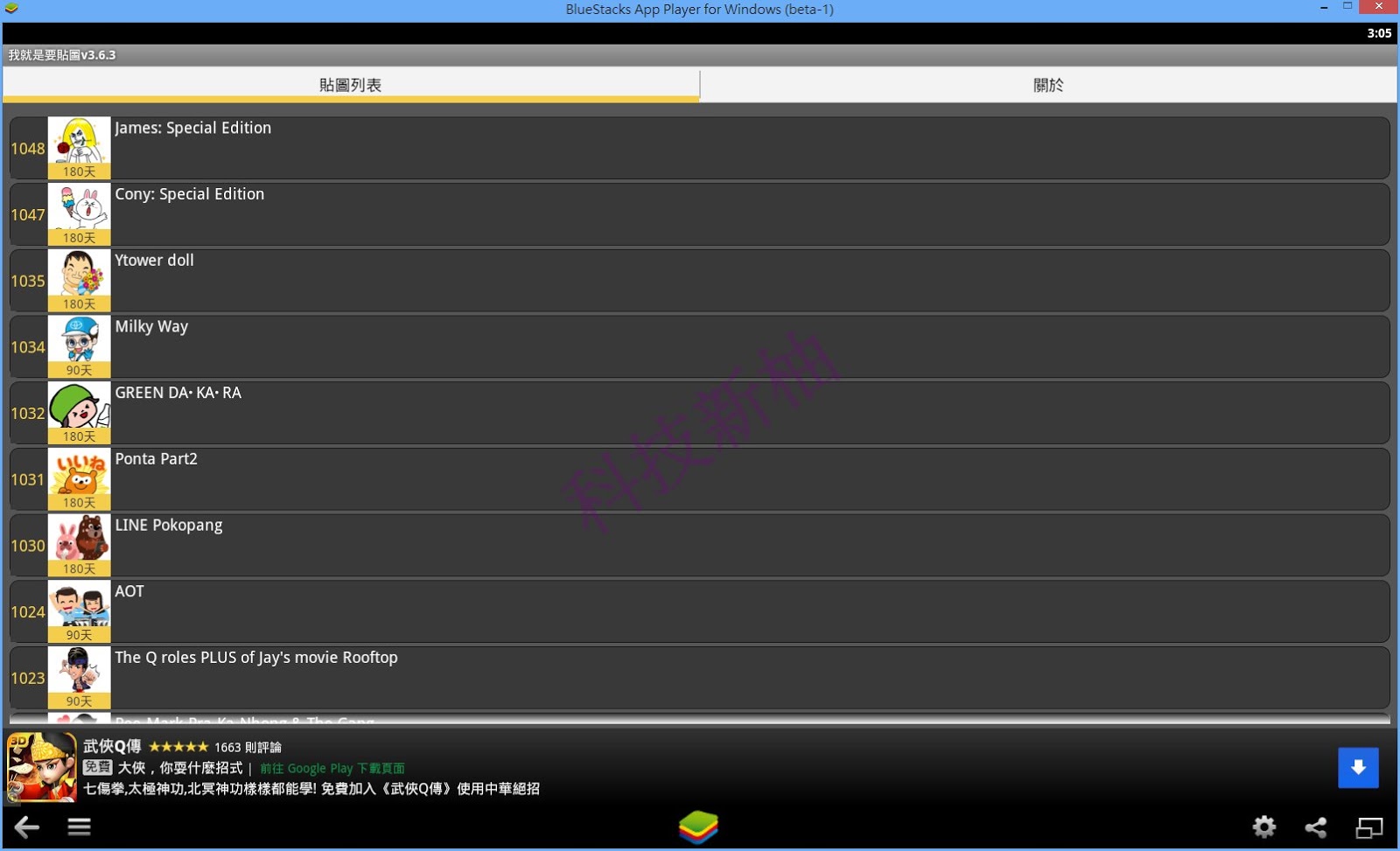
Task: Click sticker number 1032
Action: [x=28, y=414]
